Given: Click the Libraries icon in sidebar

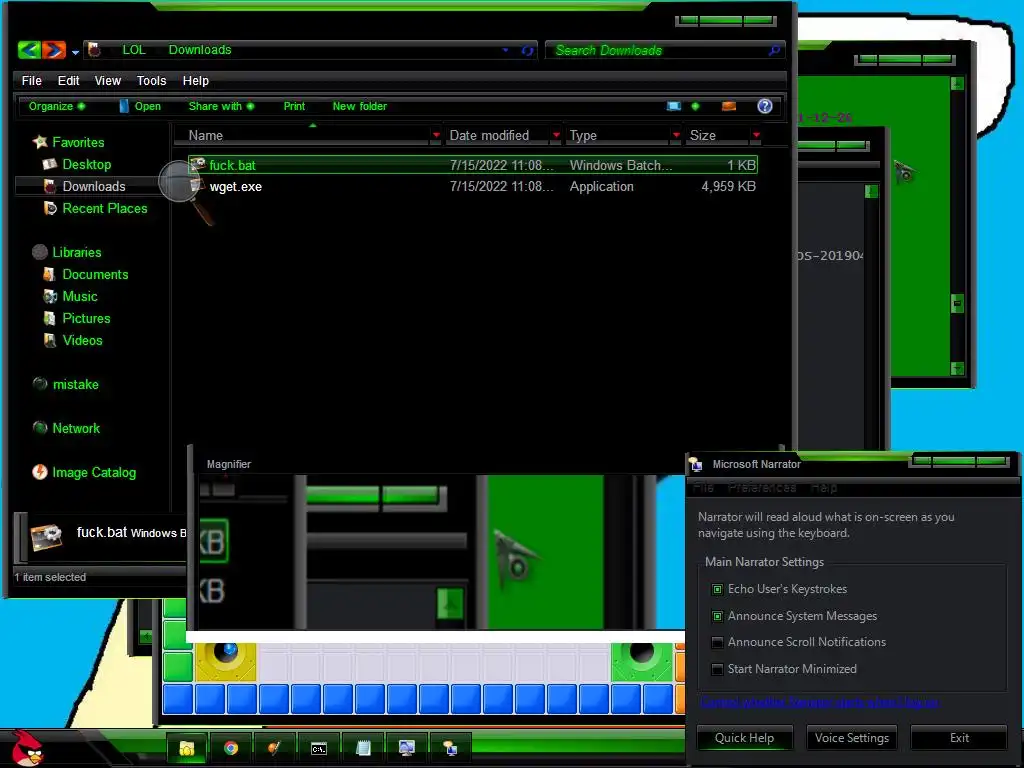Looking at the screenshot, I should click(40, 252).
